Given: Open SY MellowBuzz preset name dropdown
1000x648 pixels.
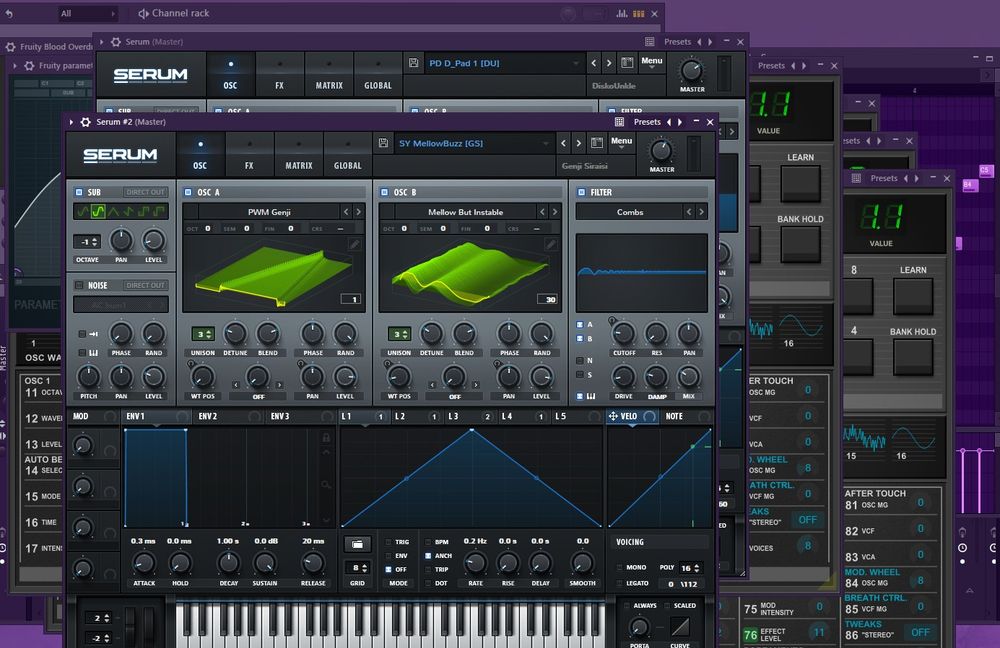Looking at the screenshot, I should (472, 144).
